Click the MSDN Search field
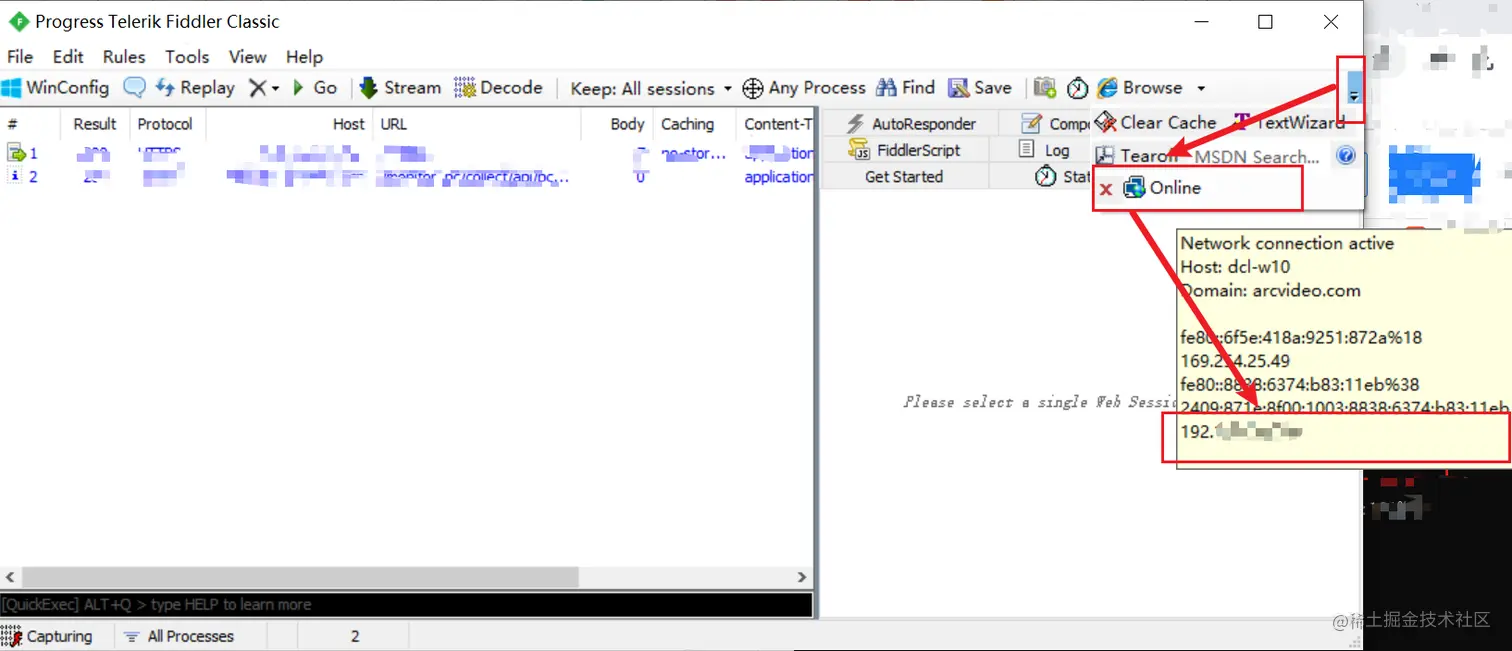1512x651 pixels. (1258, 157)
